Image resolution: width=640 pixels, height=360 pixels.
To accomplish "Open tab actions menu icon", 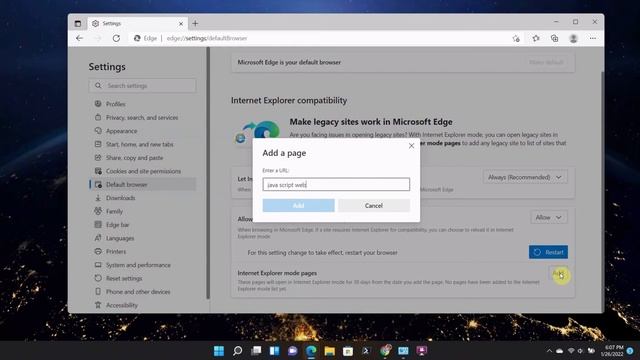I will 78,23.
